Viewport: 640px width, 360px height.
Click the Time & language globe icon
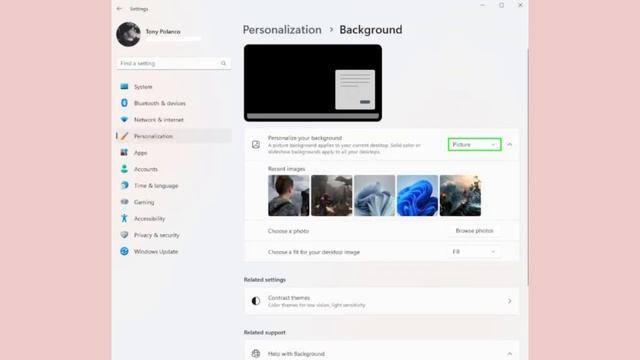coord(124,185)
